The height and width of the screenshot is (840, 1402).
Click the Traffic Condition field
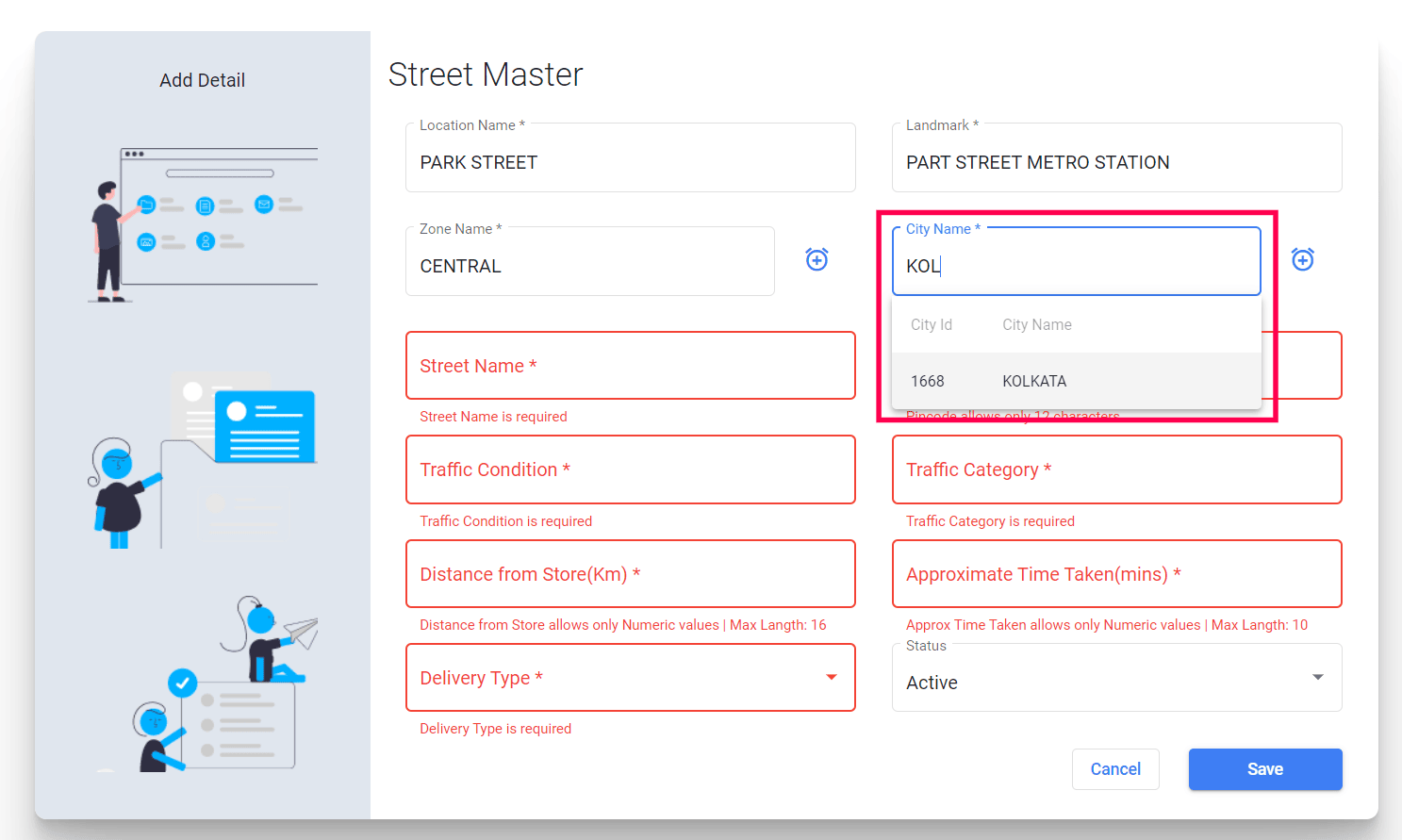630,469
